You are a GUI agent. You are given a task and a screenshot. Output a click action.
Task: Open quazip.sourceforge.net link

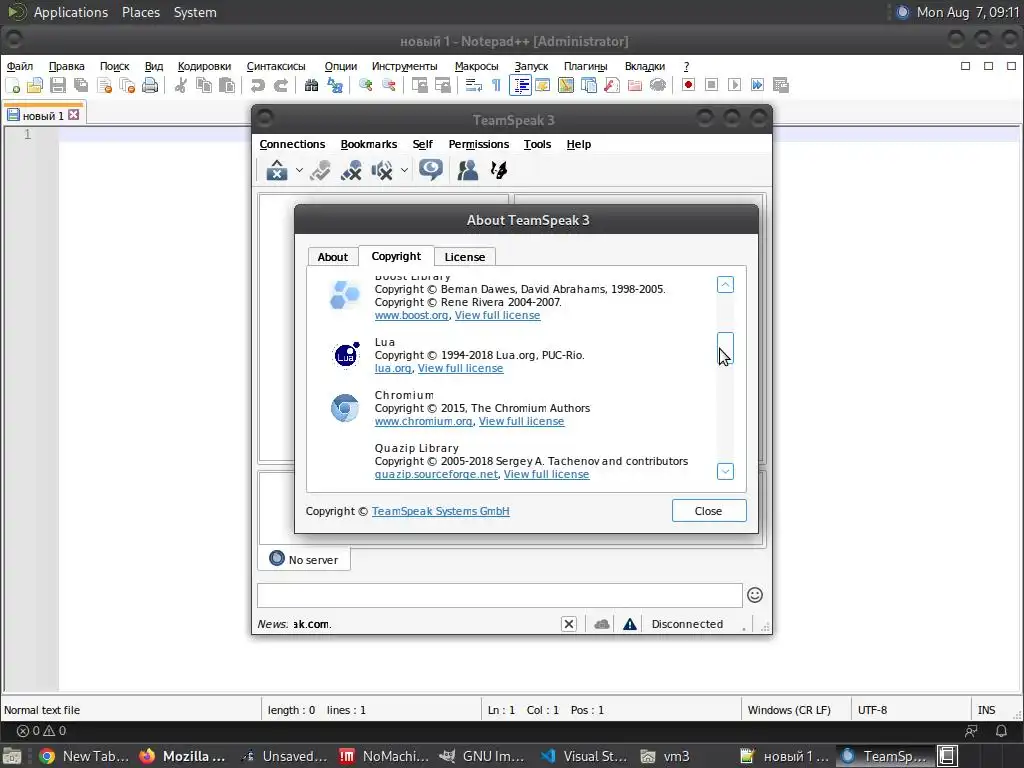(436, 474)
